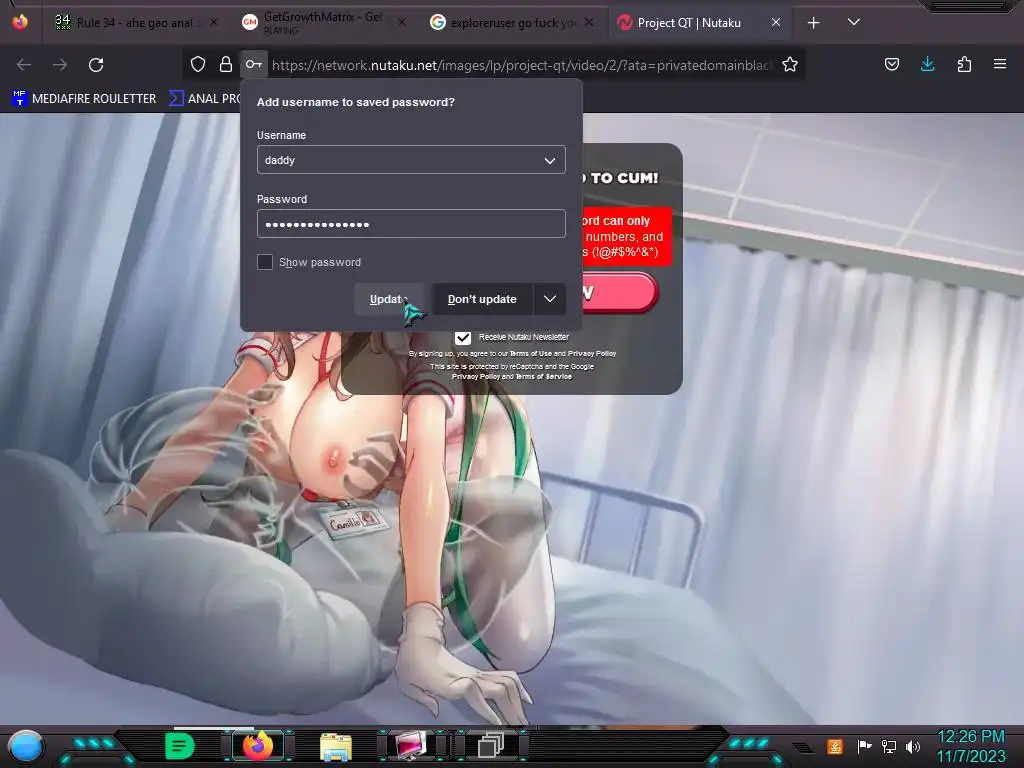Open the Extensions menu
Screen dimensions: 1024x768
(964, 64)
